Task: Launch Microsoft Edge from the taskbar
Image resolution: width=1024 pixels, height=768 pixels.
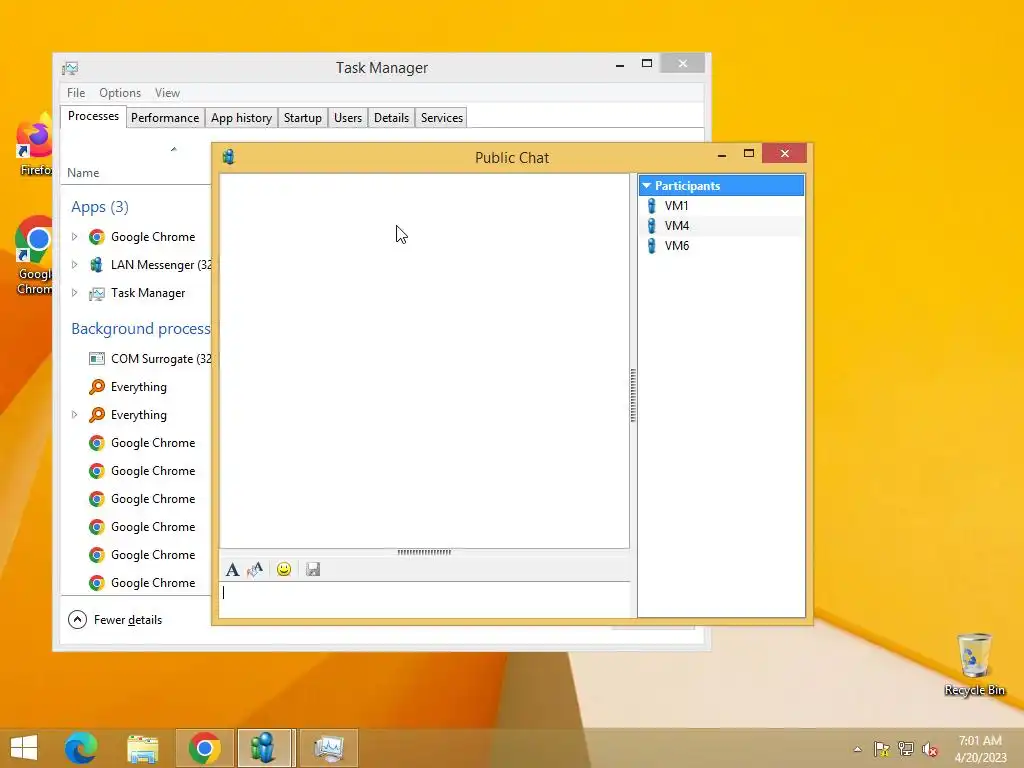Action: pyautogui.click(x=81, y=748)
